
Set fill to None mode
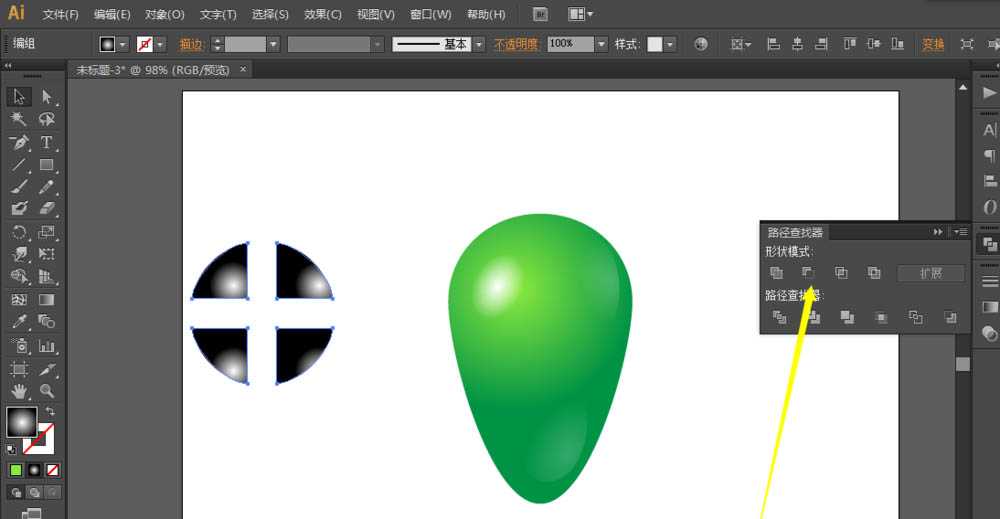coord(53,471)
